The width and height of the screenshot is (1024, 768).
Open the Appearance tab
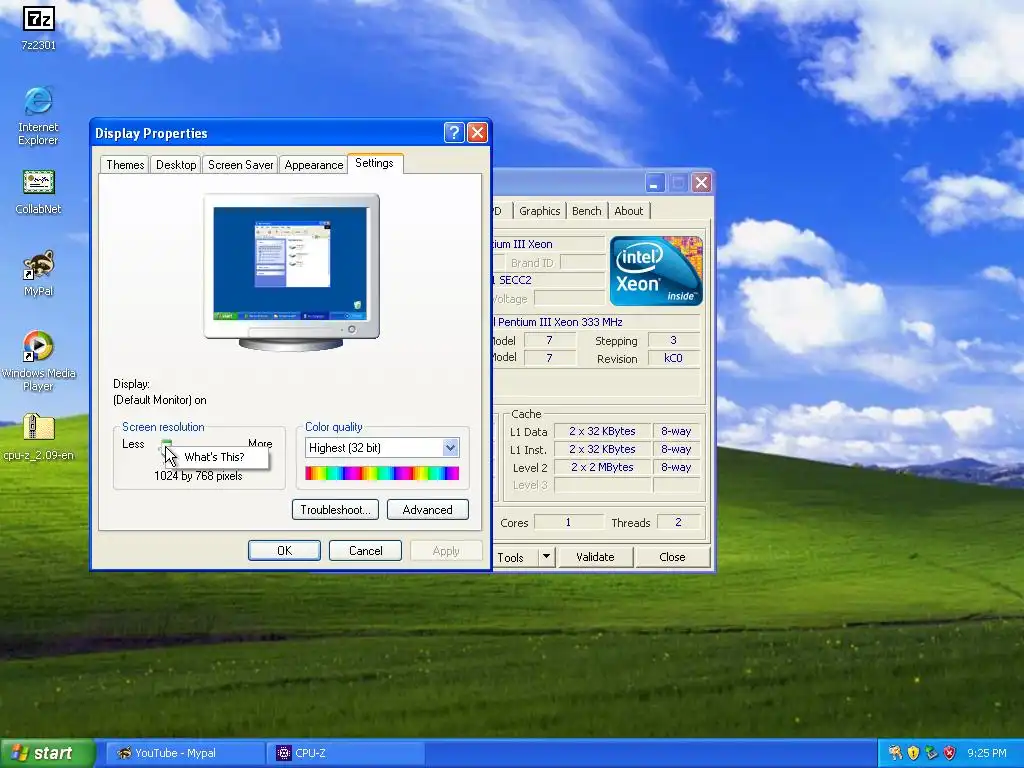pos(313,165)
